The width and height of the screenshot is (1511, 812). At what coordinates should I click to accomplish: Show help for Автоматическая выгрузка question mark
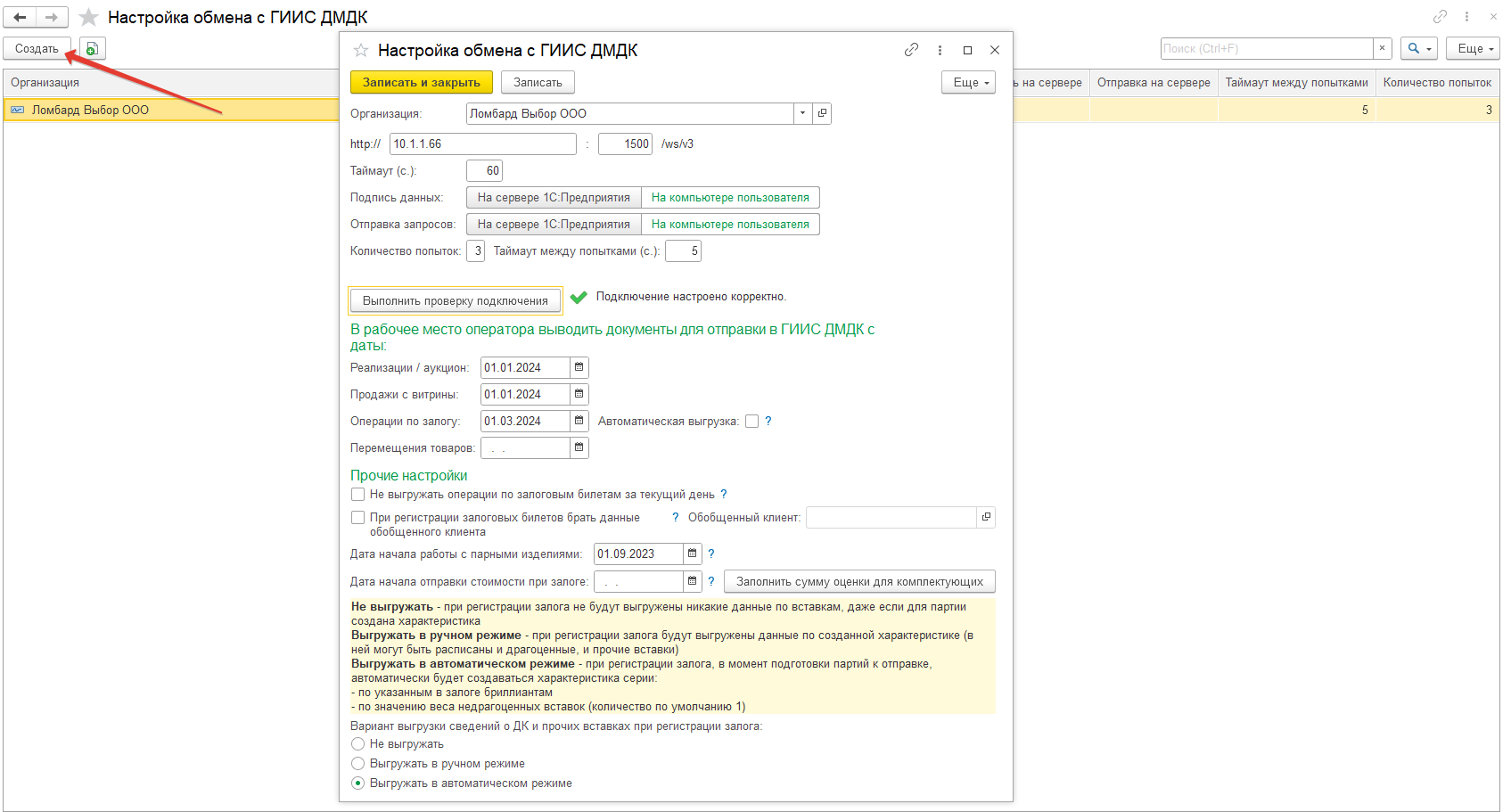click(768, 421)
